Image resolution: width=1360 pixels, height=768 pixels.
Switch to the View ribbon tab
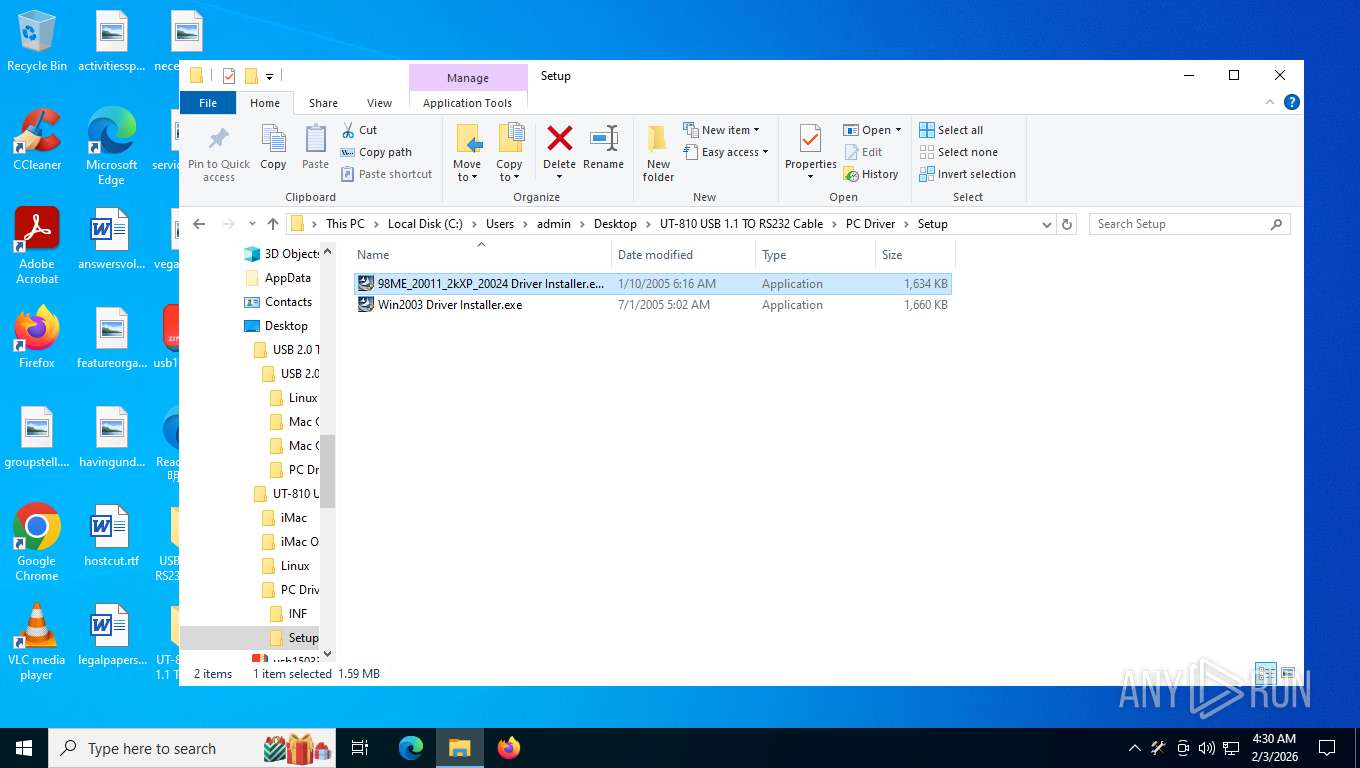click(x=379, y=103)
